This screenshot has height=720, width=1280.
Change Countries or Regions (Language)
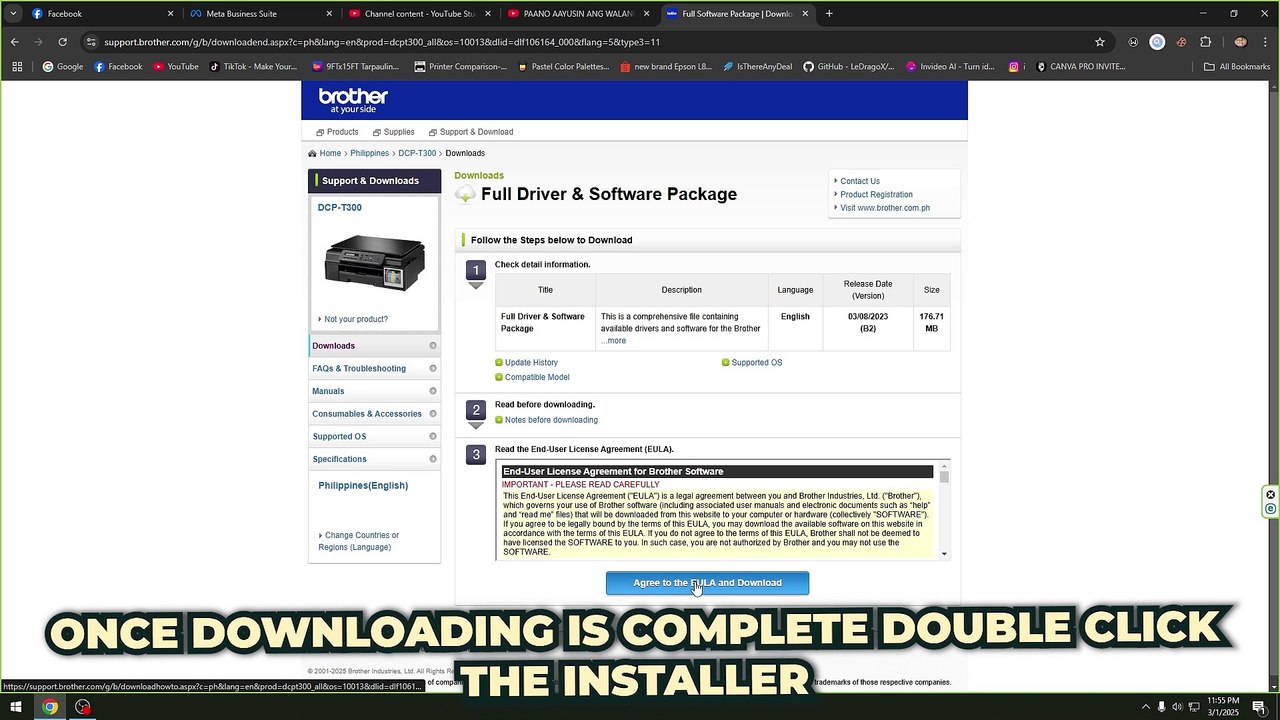[x=360, y=541]
